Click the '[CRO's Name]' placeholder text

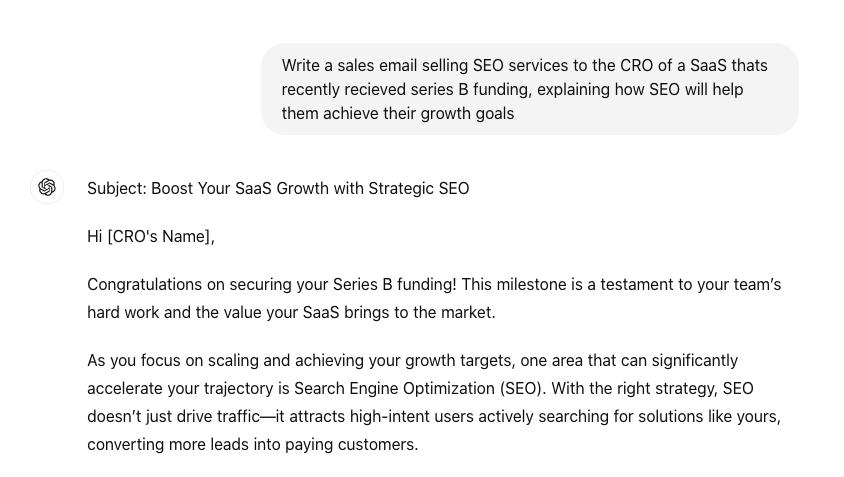click(x=159, y=236)
